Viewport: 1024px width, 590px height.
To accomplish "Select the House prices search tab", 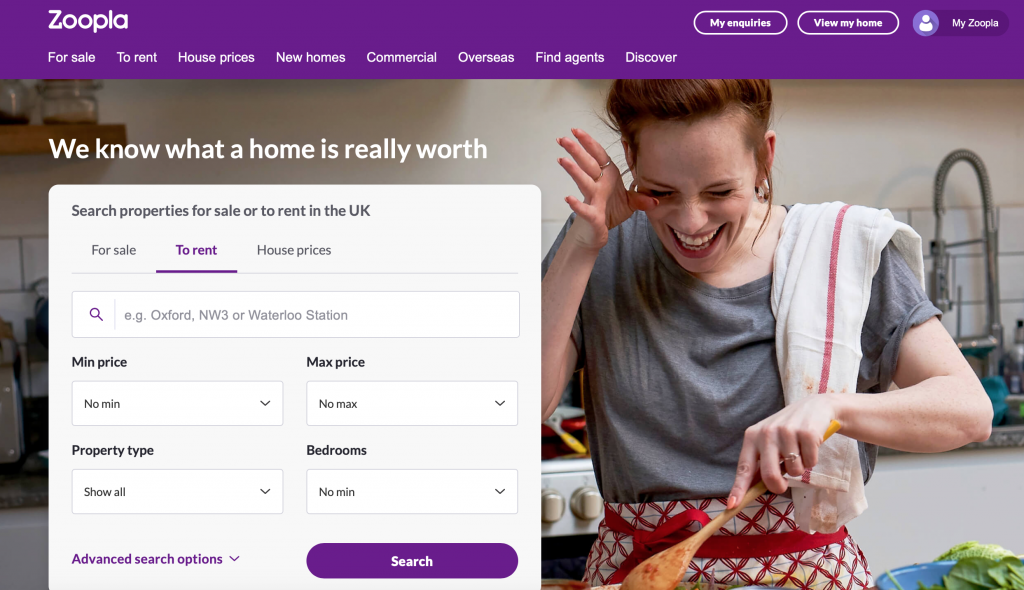I will pyautogui.click(x=294, y=250).
